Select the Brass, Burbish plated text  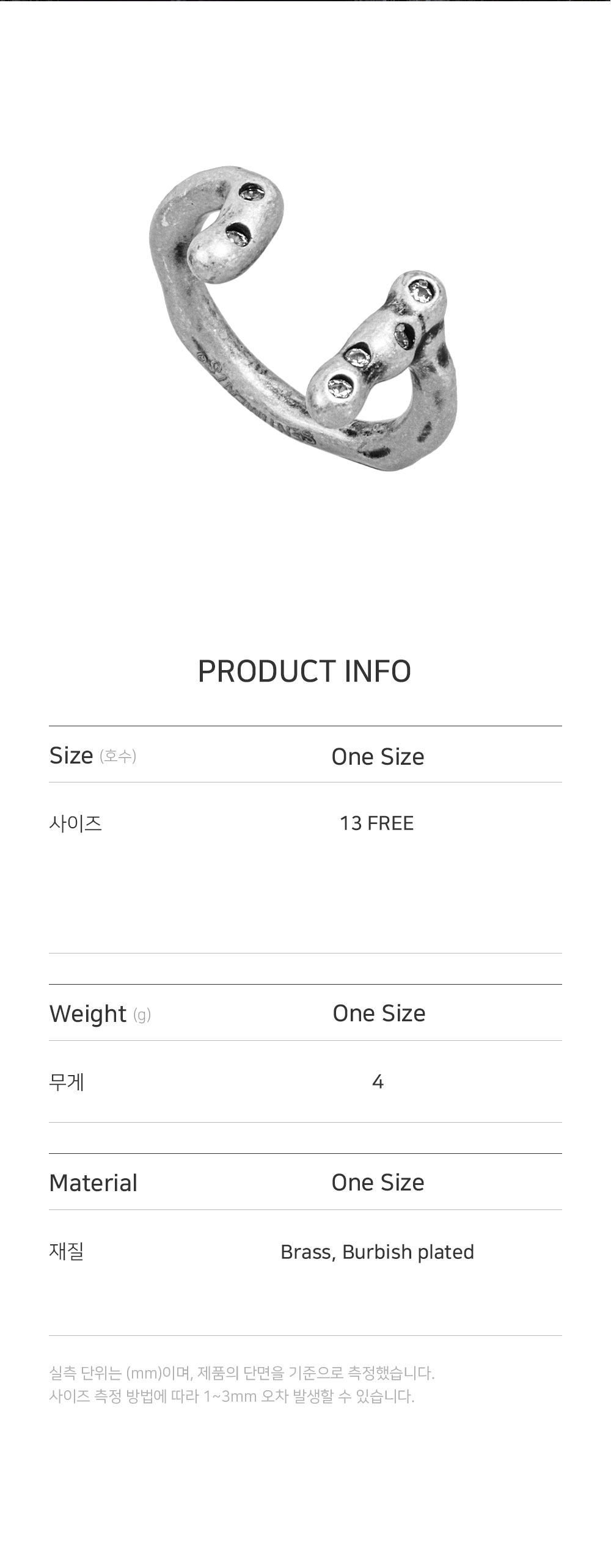coord(377,1252)
